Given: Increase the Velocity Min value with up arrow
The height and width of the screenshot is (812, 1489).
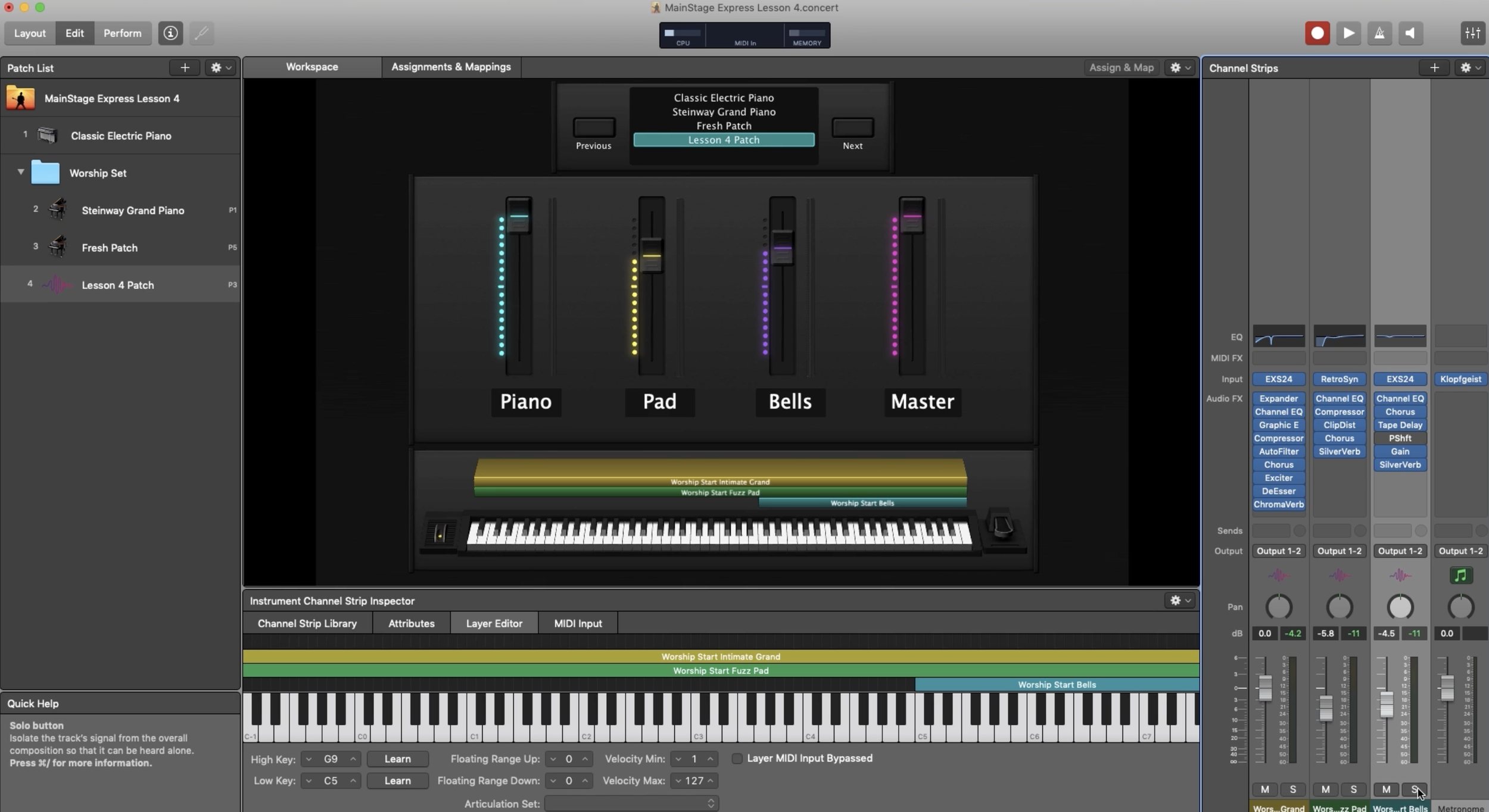Looking at the screenshot, I should coord(710,759).
